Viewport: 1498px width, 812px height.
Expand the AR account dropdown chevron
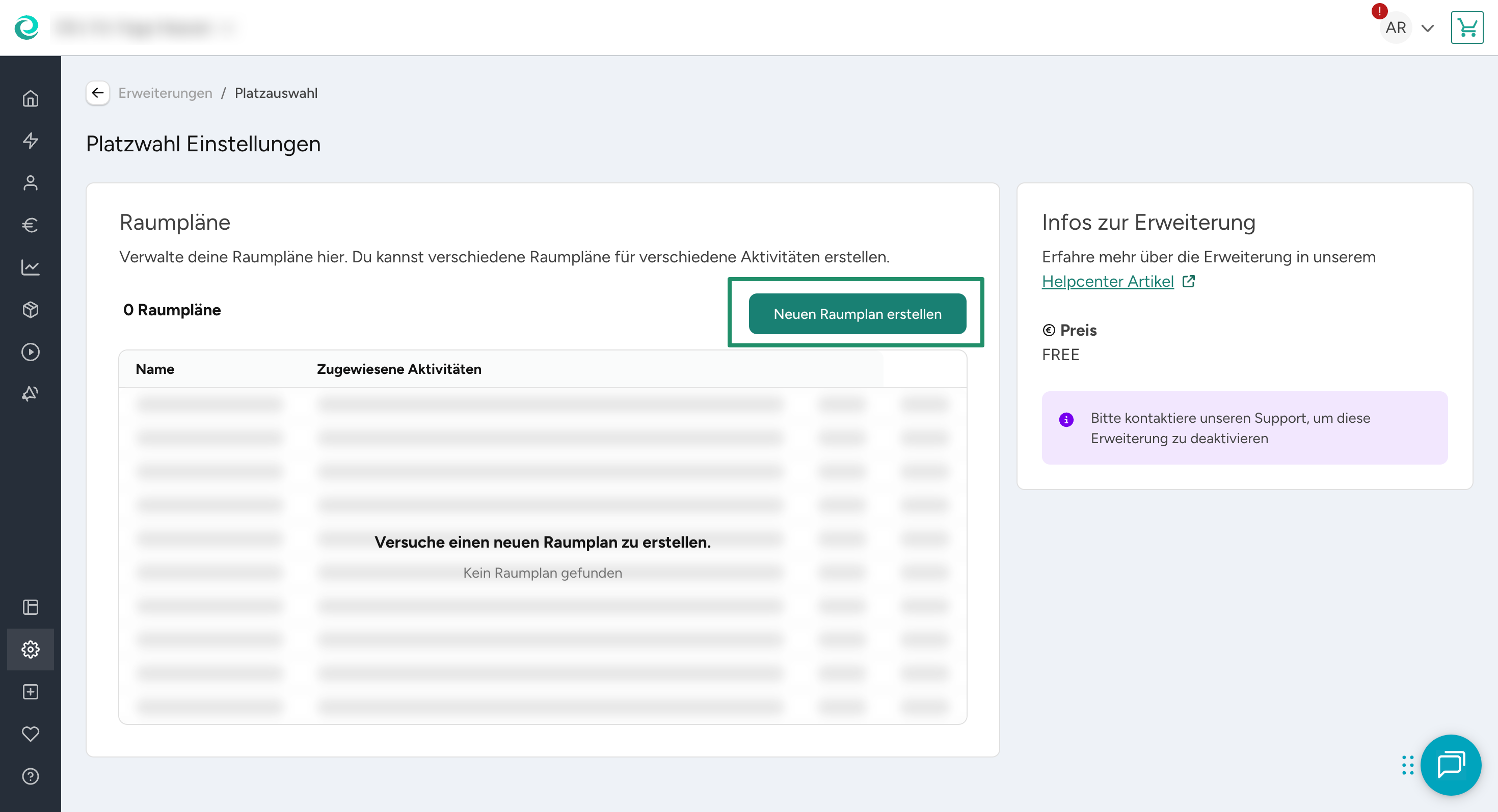point(1428,28)
